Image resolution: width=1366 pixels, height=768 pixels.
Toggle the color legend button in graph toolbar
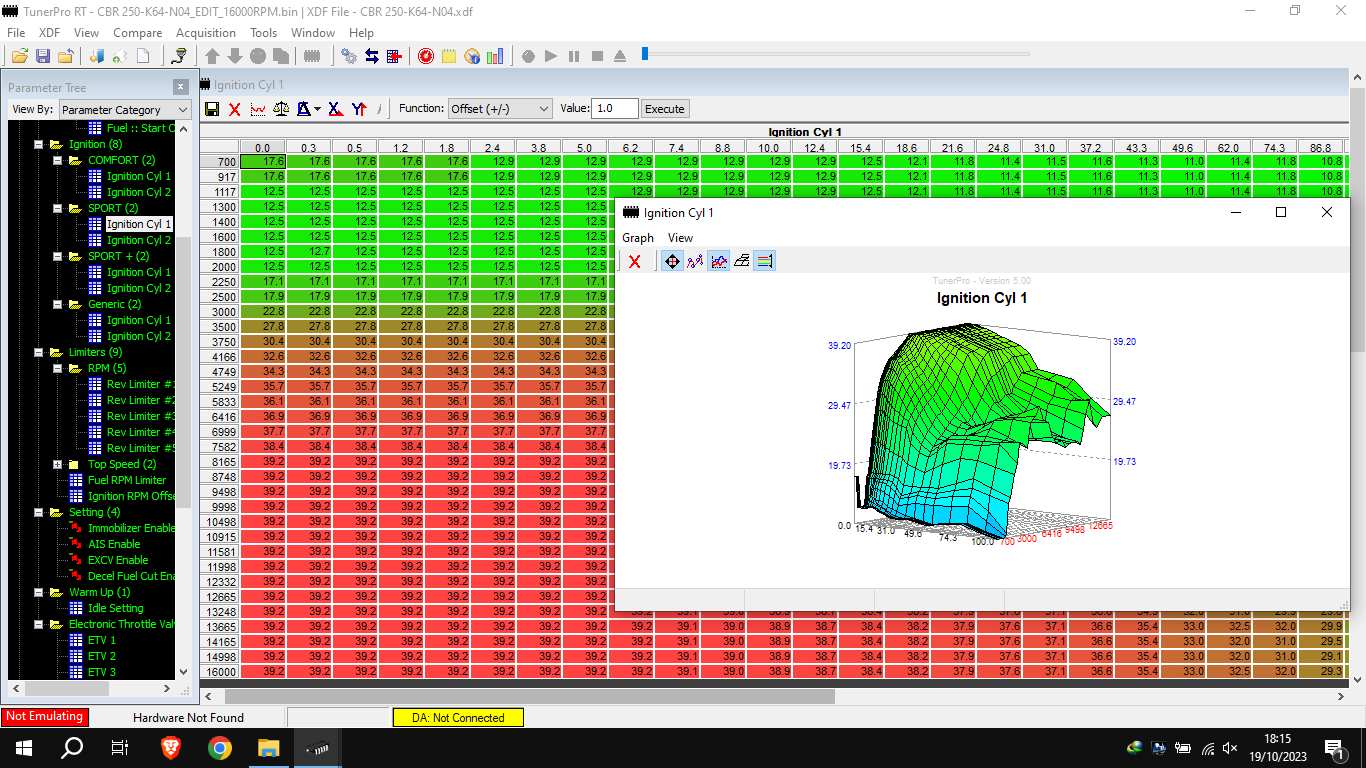point(764,261)
